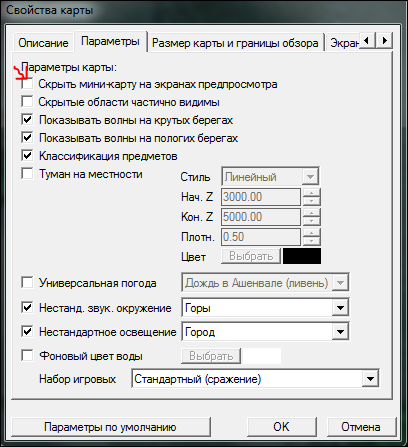Click the left tab scroll arrow
Image resolution: width=408 pixels, height=447 pixels.
click(x=367, y=41)
